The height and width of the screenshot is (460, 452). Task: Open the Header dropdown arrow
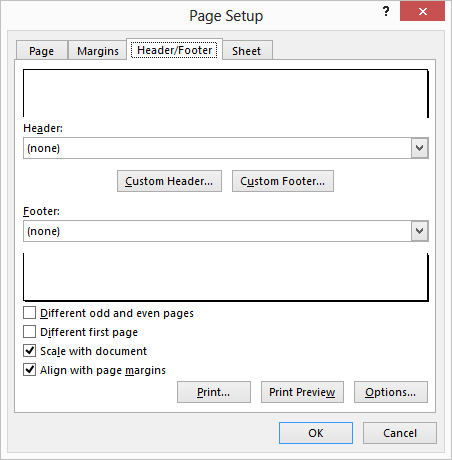[419, 148]
